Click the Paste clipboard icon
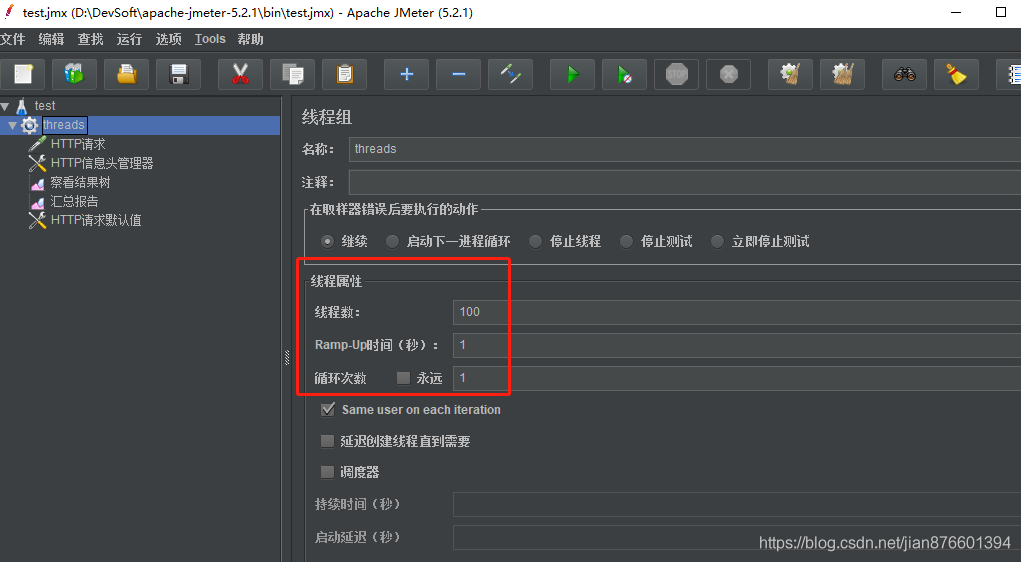This screenshot has height=562, width=1021. coord(344,74)
